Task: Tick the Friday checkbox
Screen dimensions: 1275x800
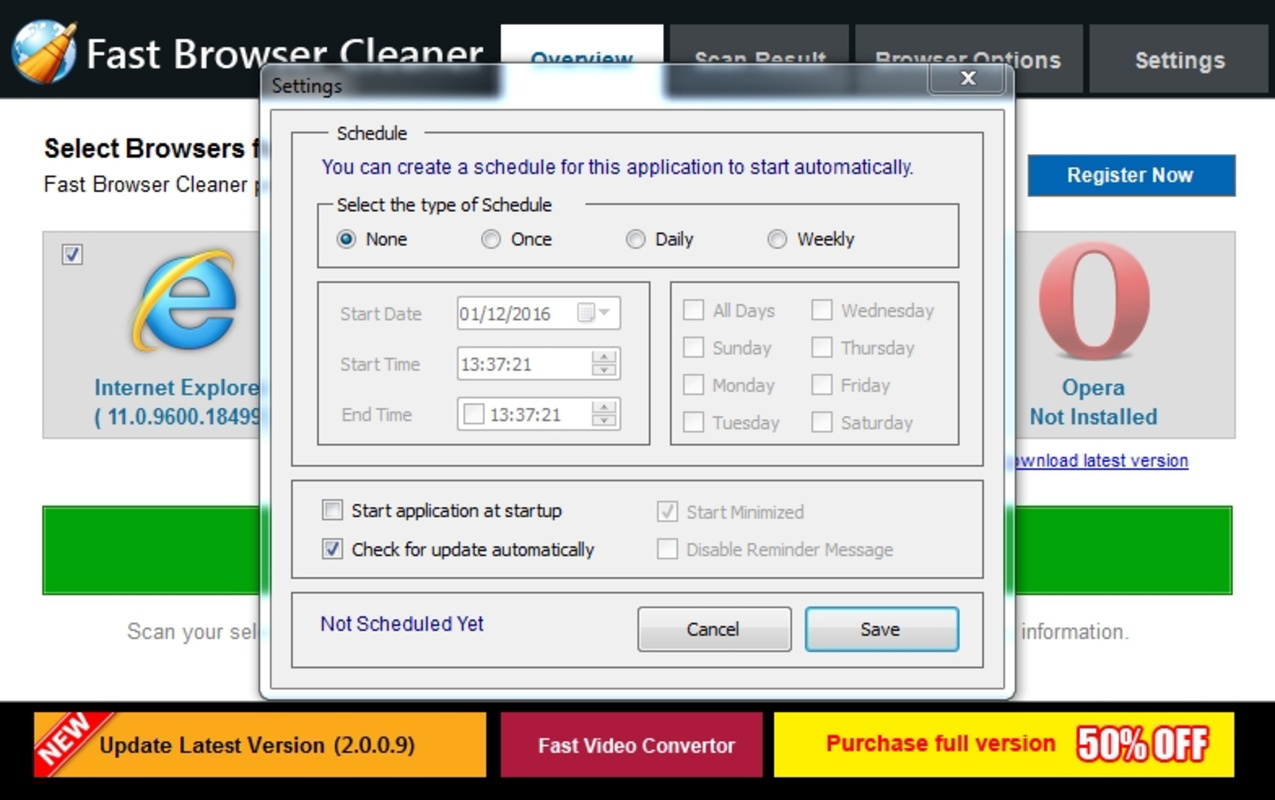Action: click(x=822, y=385)
